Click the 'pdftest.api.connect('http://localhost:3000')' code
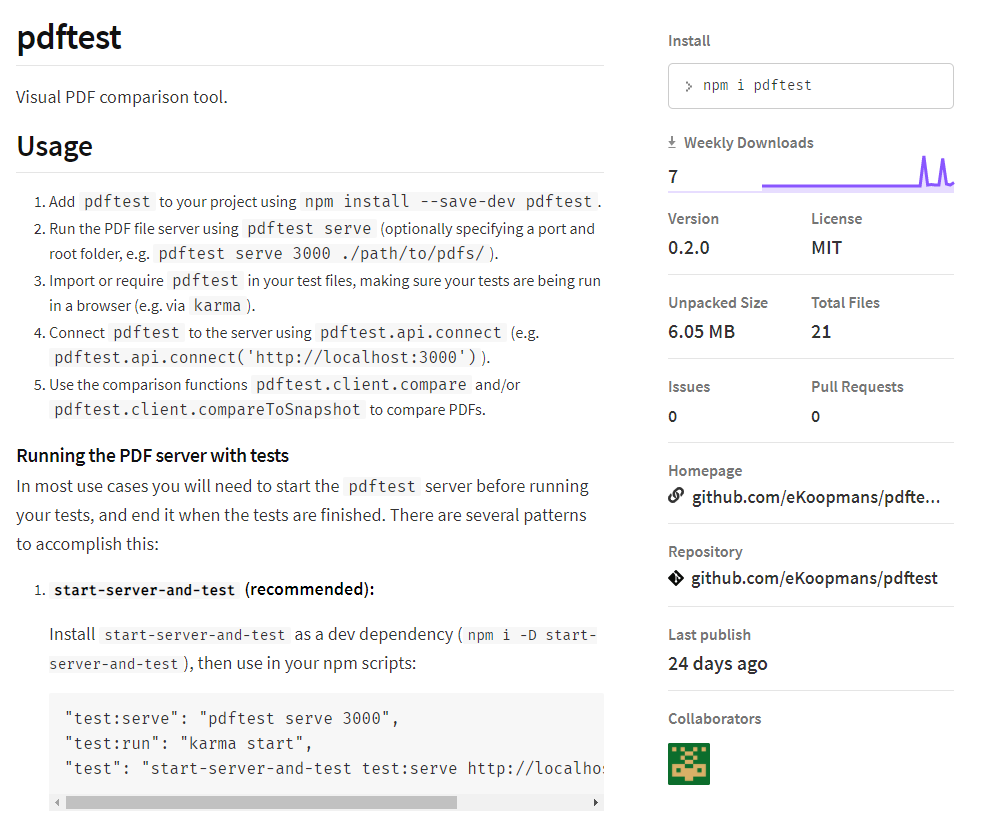The height and width of the screenshot is (818, 986). point(265,357)
